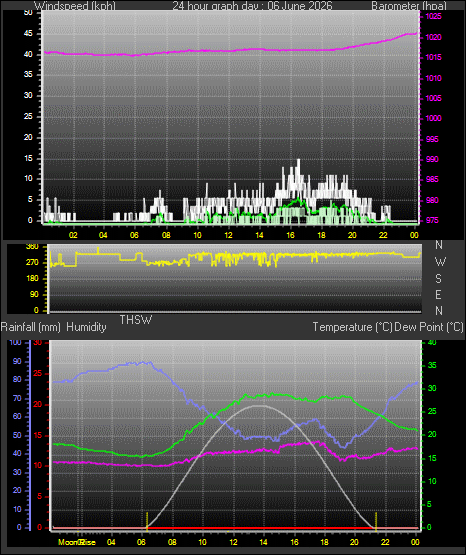Screen dimensions: 466x555
Task: Click the Temperature (°C) label
Action: (x=352, y=327)
